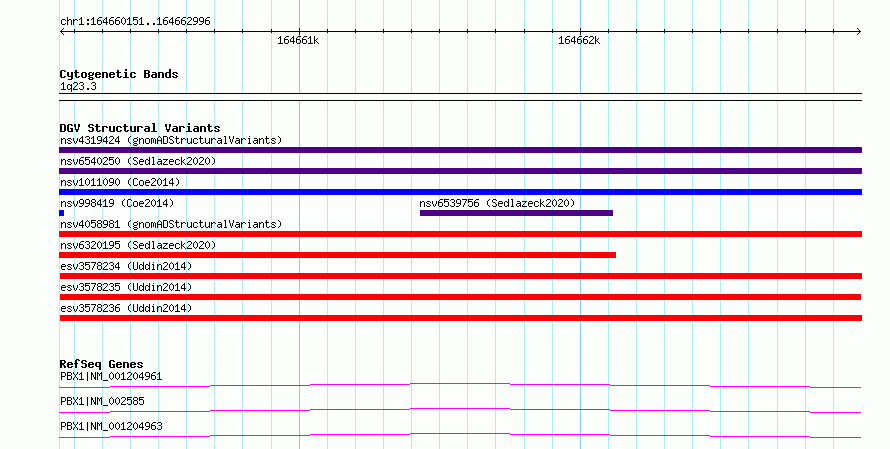Open the nsv6320195 (Sedlazeck2020) label

tap(138, 245)
